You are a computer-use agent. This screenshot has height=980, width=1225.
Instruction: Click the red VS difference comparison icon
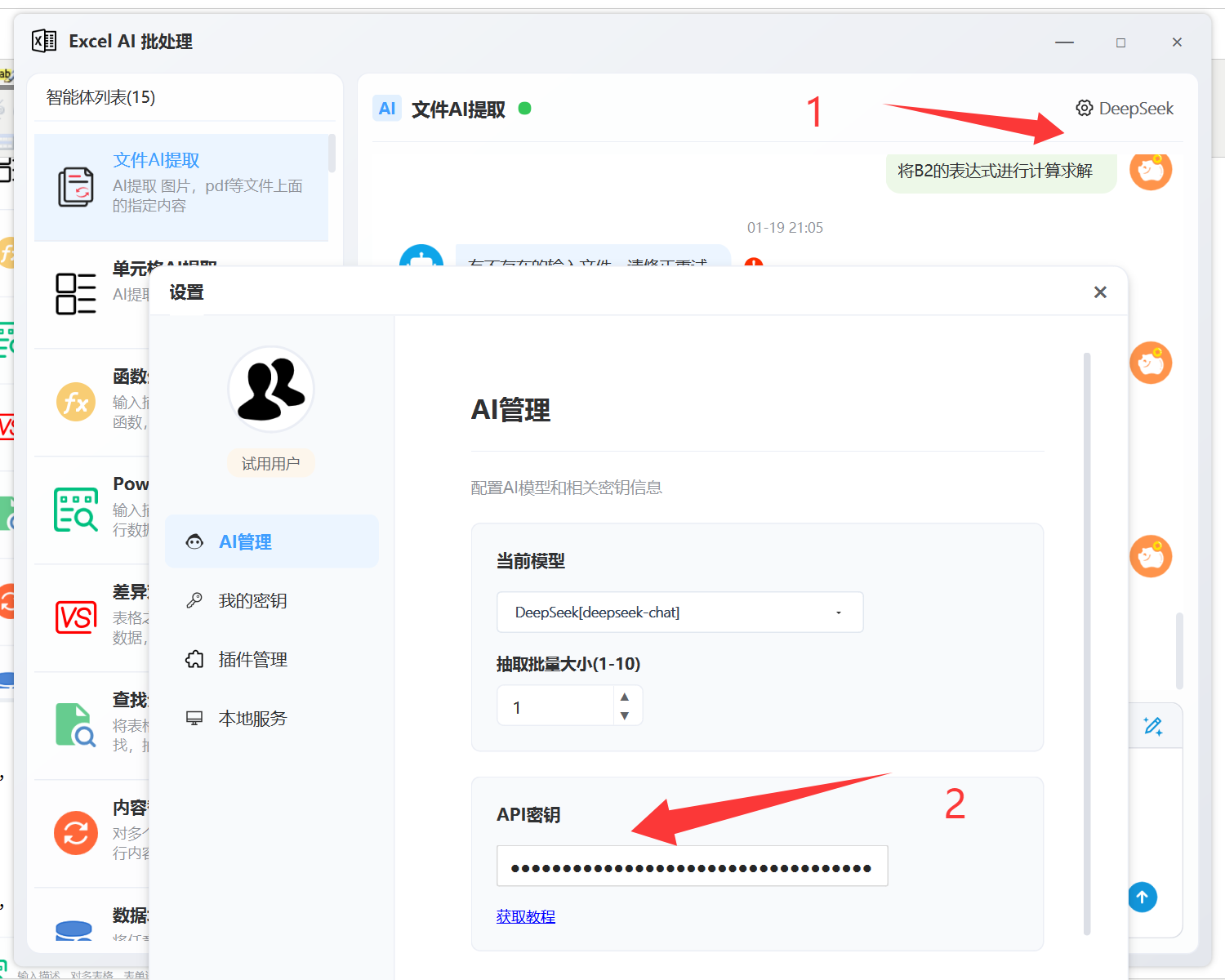[x=76, y=617]
